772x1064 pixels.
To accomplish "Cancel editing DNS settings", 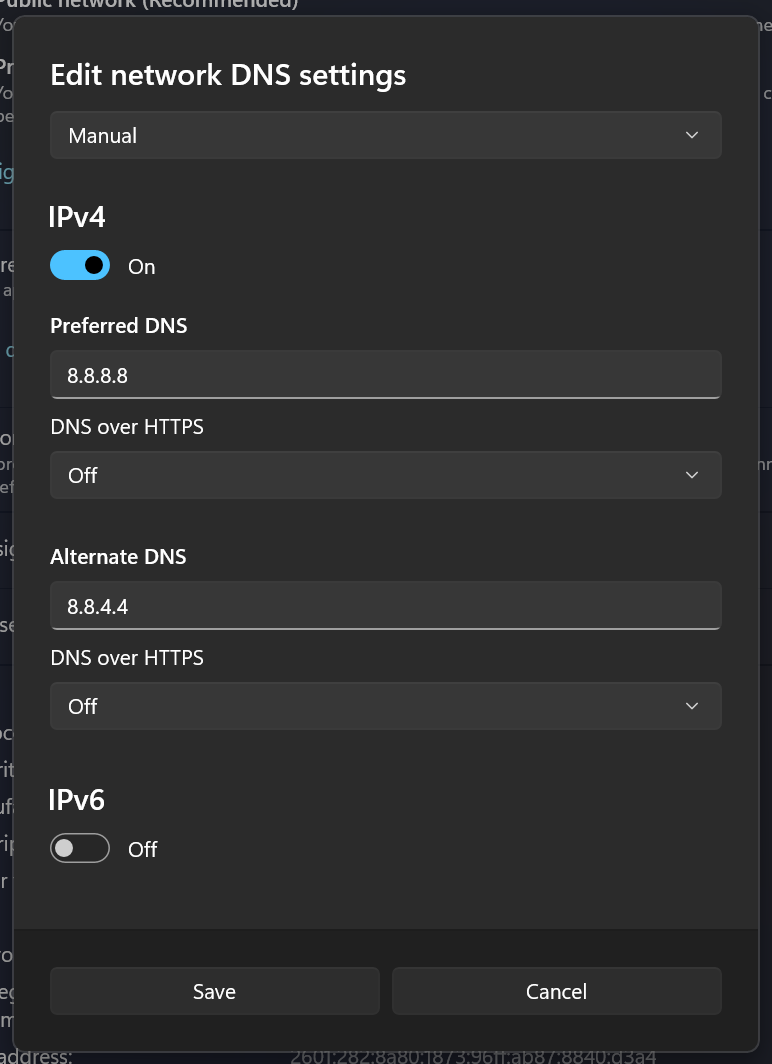I will coord(556,991).
